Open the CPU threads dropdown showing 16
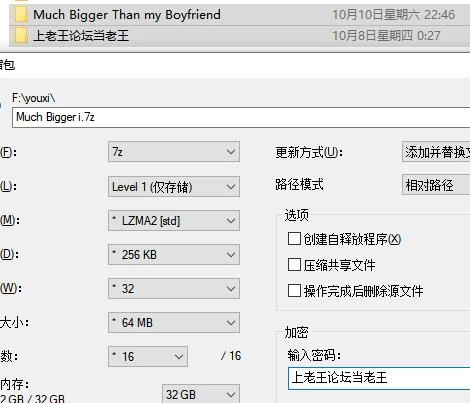The width and height of the screenshot is (470, 403). click(148, 357)
